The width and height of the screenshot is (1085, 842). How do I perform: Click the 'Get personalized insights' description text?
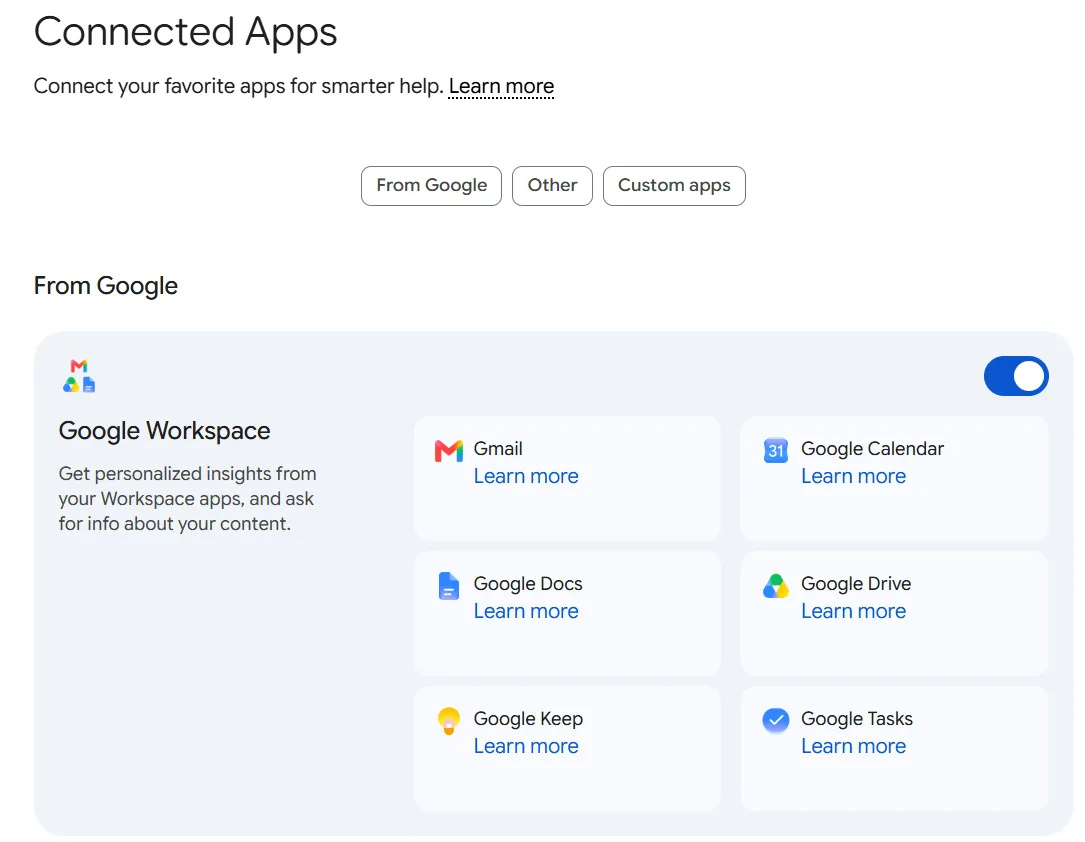pos(188,499)
